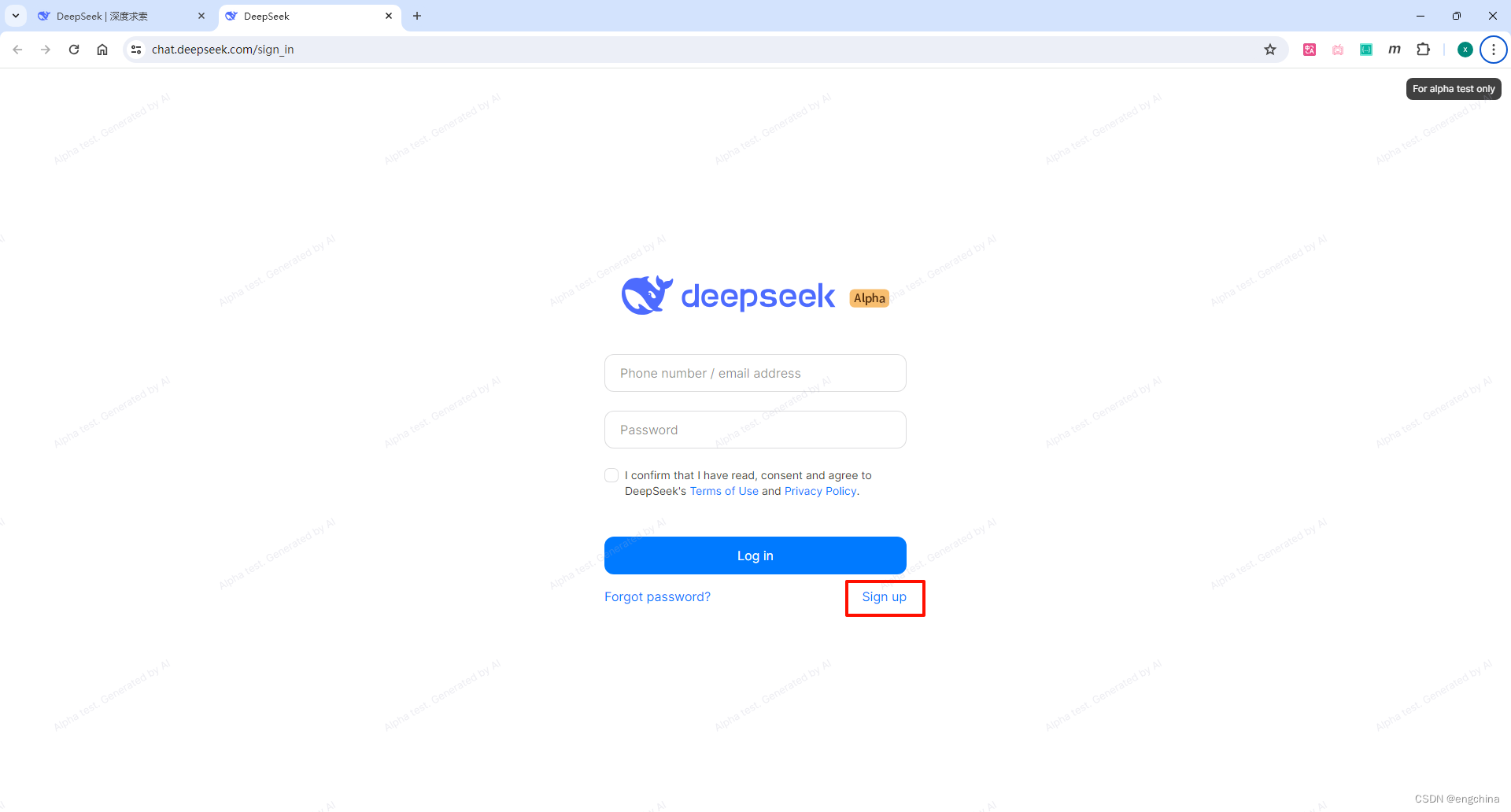Open the green profile avatar icon
1511x812 pixels.
[x=1465, y=50]
